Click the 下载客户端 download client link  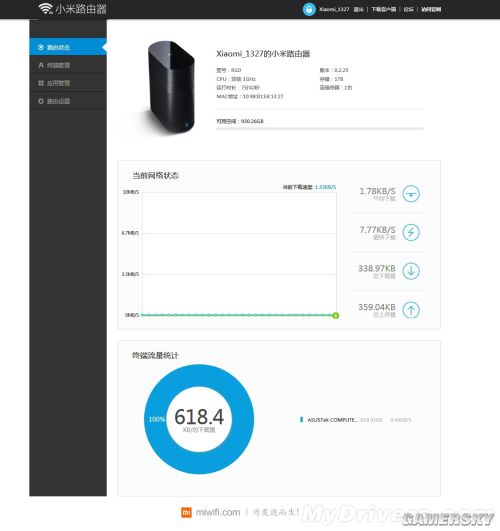click(x=383, y=9)
